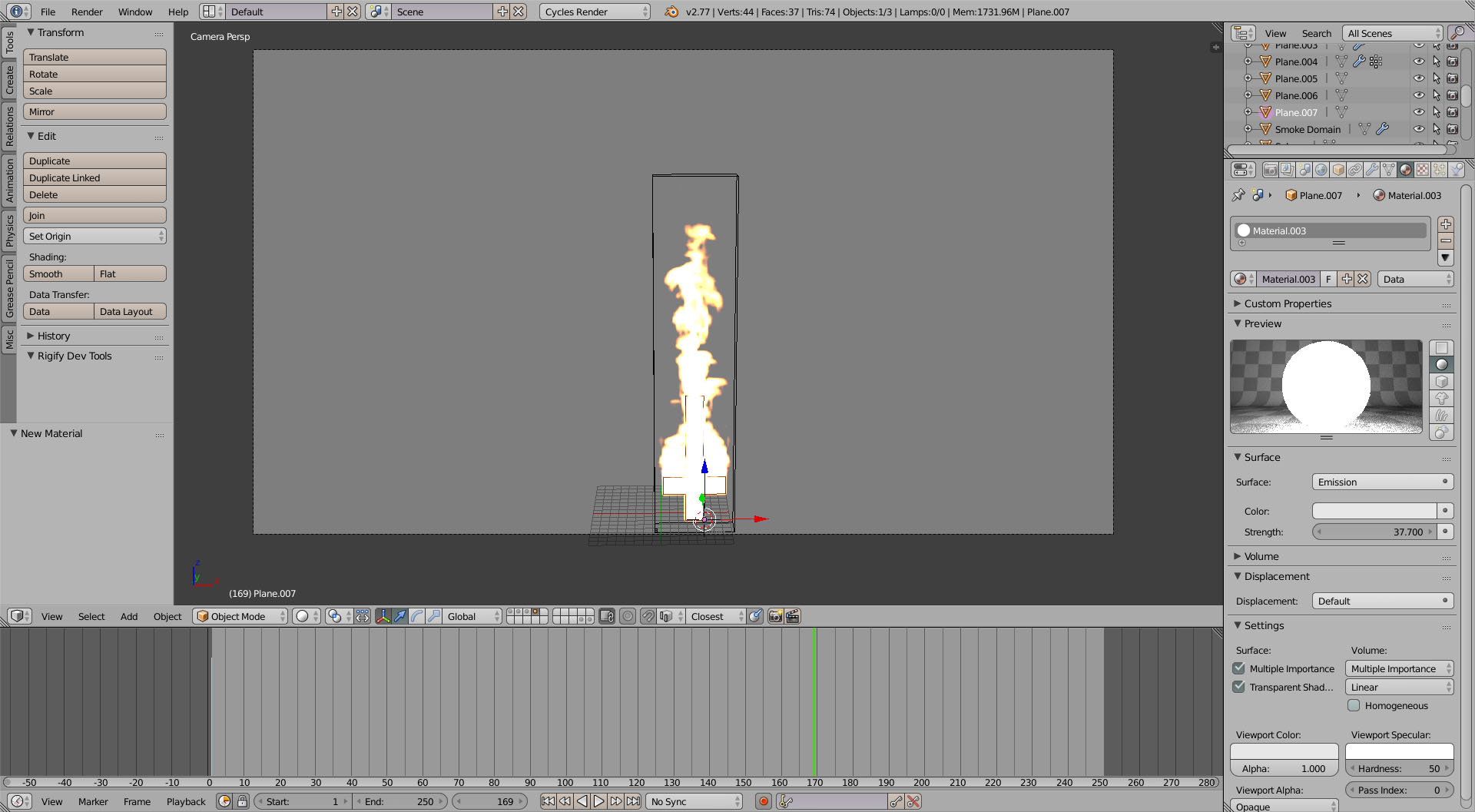Click the Emission Strength value slider
1475x812 pixels.
pyautogui.click(x=1374, y=532)
